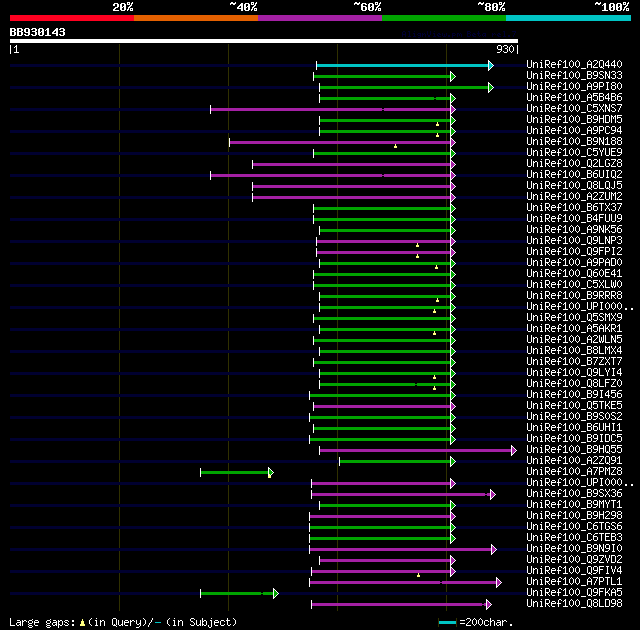Open the UniRef100_B9MYT1 label
The height and width of the screenshot is (630, 640).
(574, 505)
